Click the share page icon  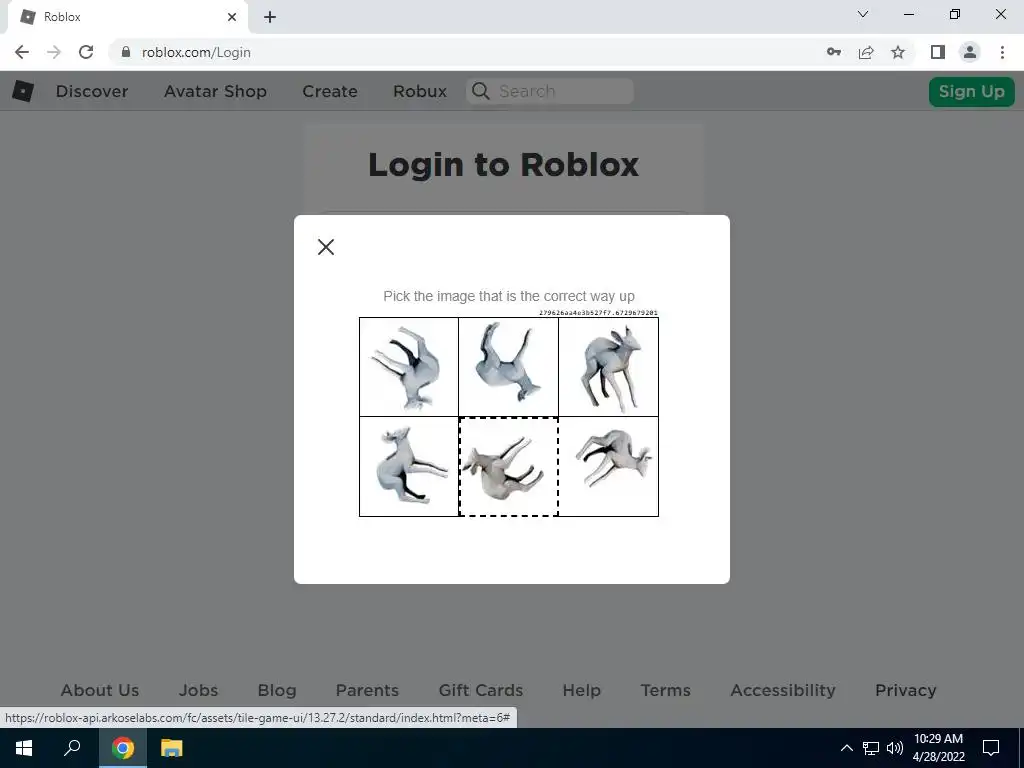[866, 52]
